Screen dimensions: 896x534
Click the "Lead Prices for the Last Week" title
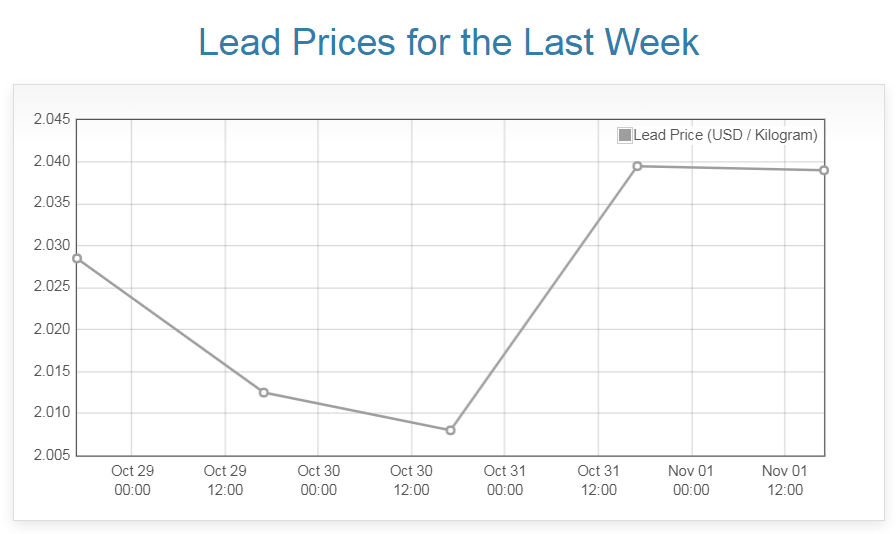[448, 42]
